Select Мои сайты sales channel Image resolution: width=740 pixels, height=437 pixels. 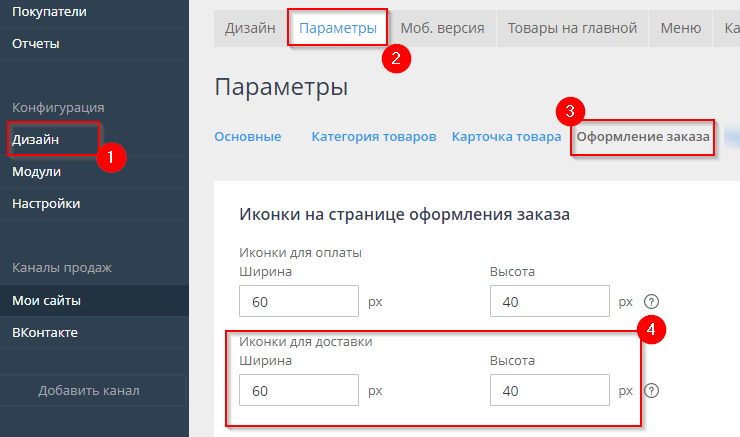tap(46, 300)
